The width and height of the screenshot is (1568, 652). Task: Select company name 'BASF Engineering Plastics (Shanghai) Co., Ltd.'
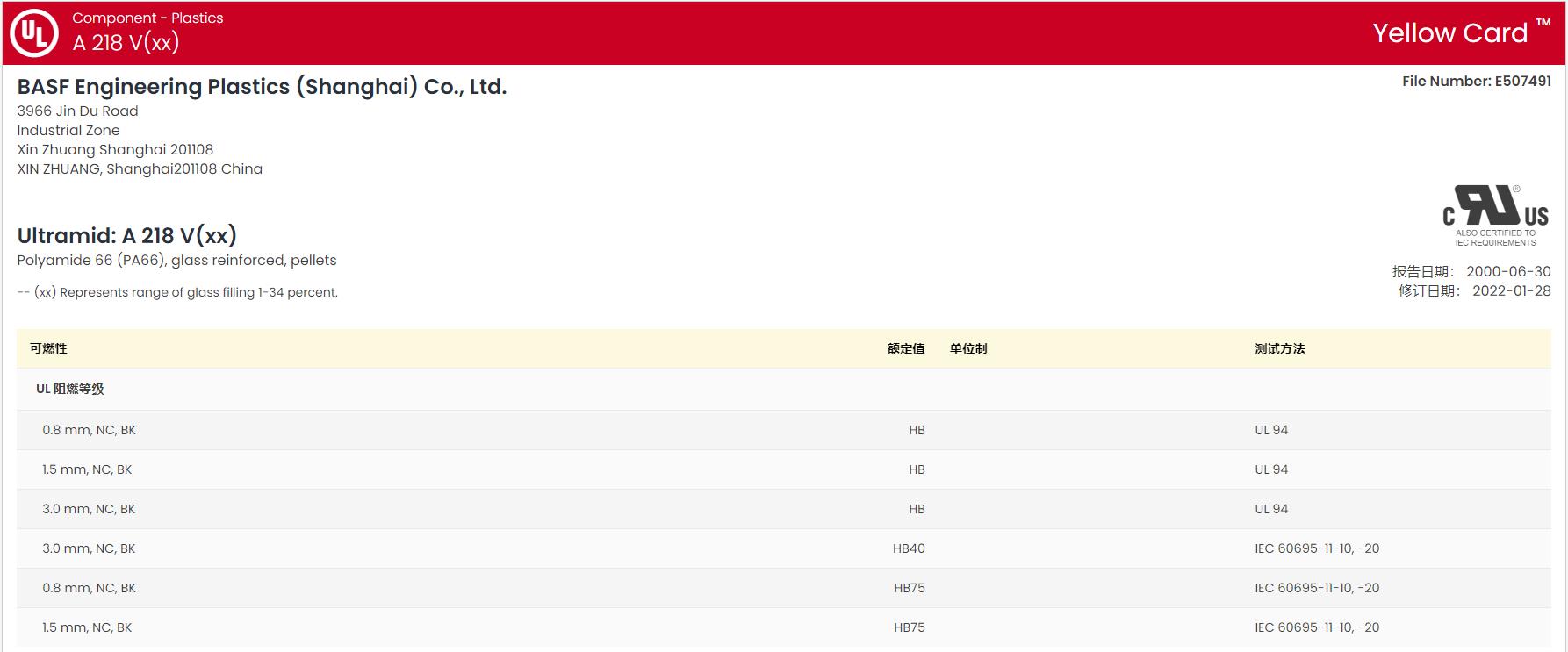(x=263, y=87)
